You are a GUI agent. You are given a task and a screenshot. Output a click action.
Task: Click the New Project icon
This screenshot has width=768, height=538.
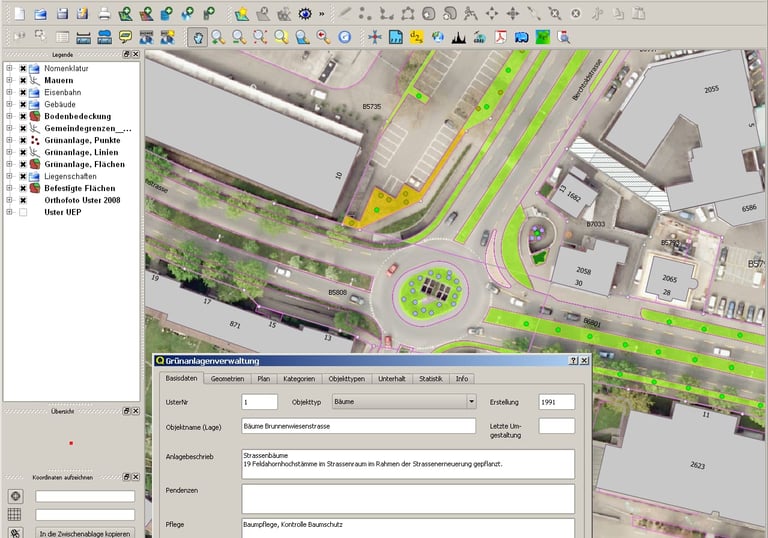17,14
